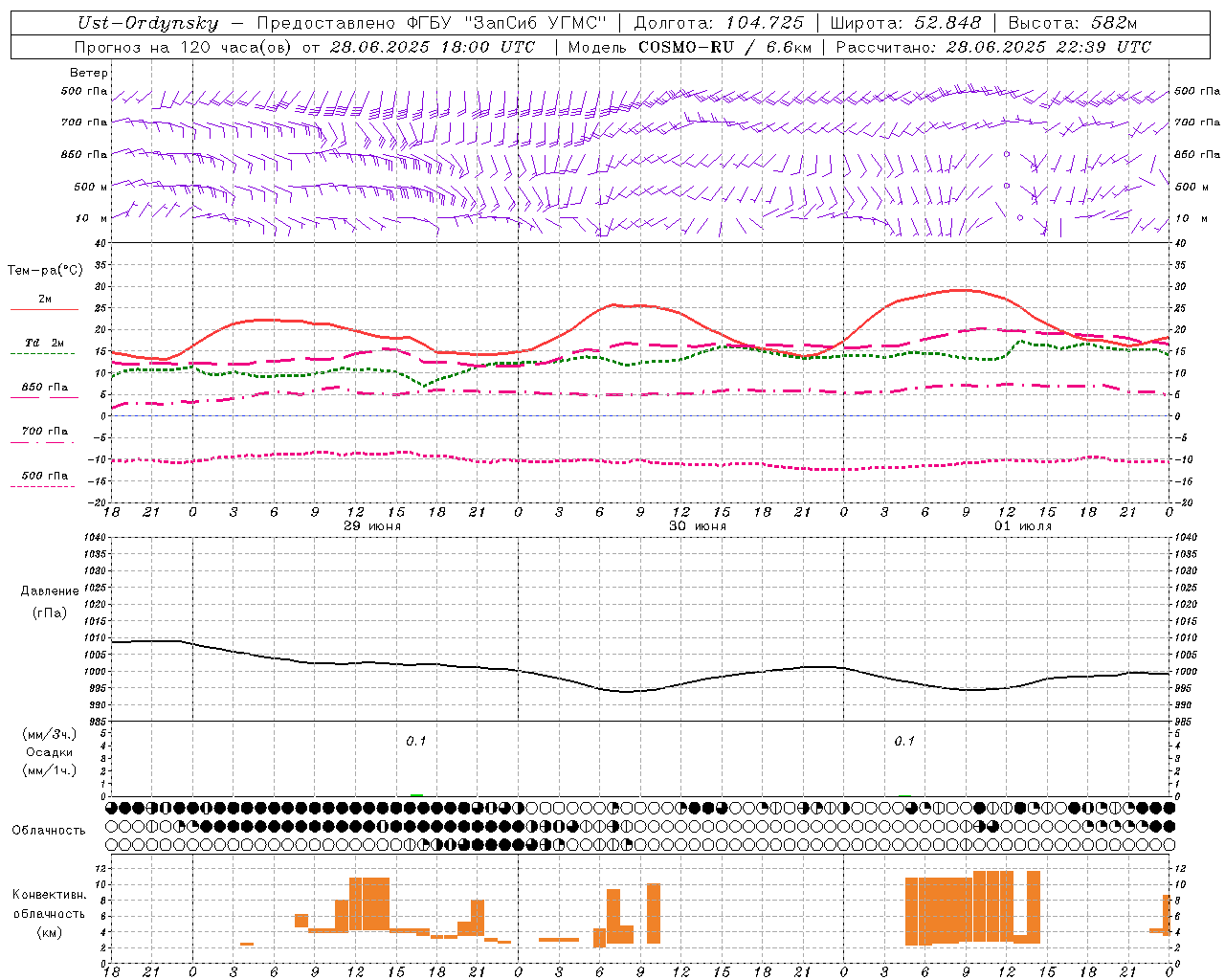1225x980 pixels.
Task: Click the solid red line sample under 2м legend
Action: [x=44, y=309]
